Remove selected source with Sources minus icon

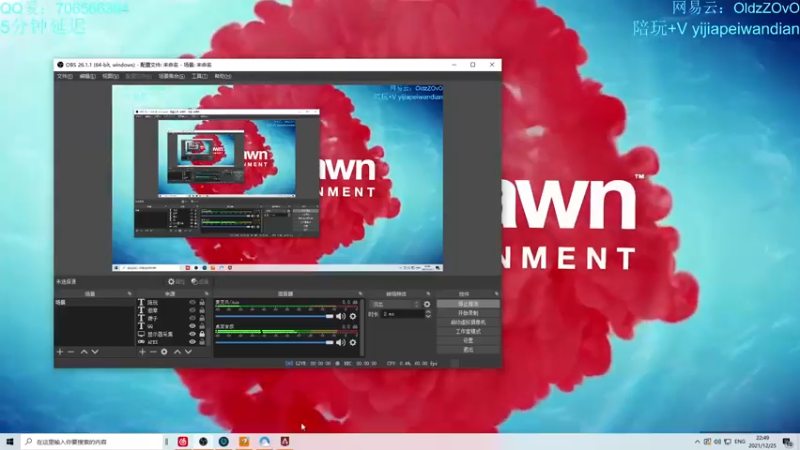coord(153,352)
